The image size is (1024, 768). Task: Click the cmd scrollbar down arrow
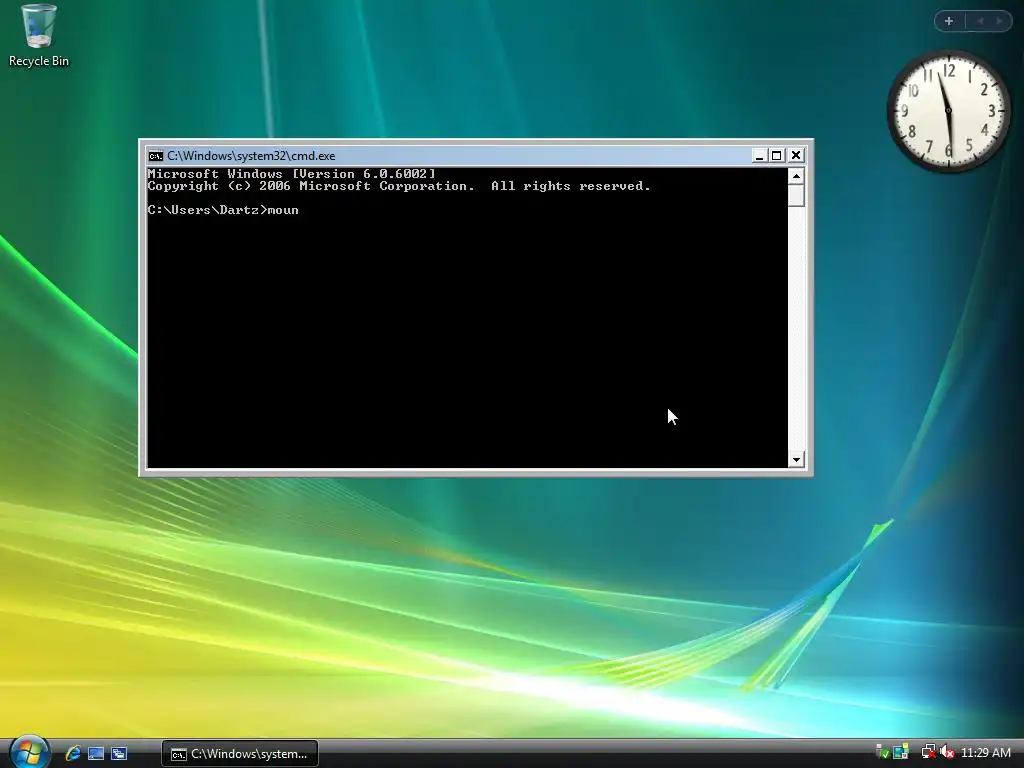tap(796, 460)
